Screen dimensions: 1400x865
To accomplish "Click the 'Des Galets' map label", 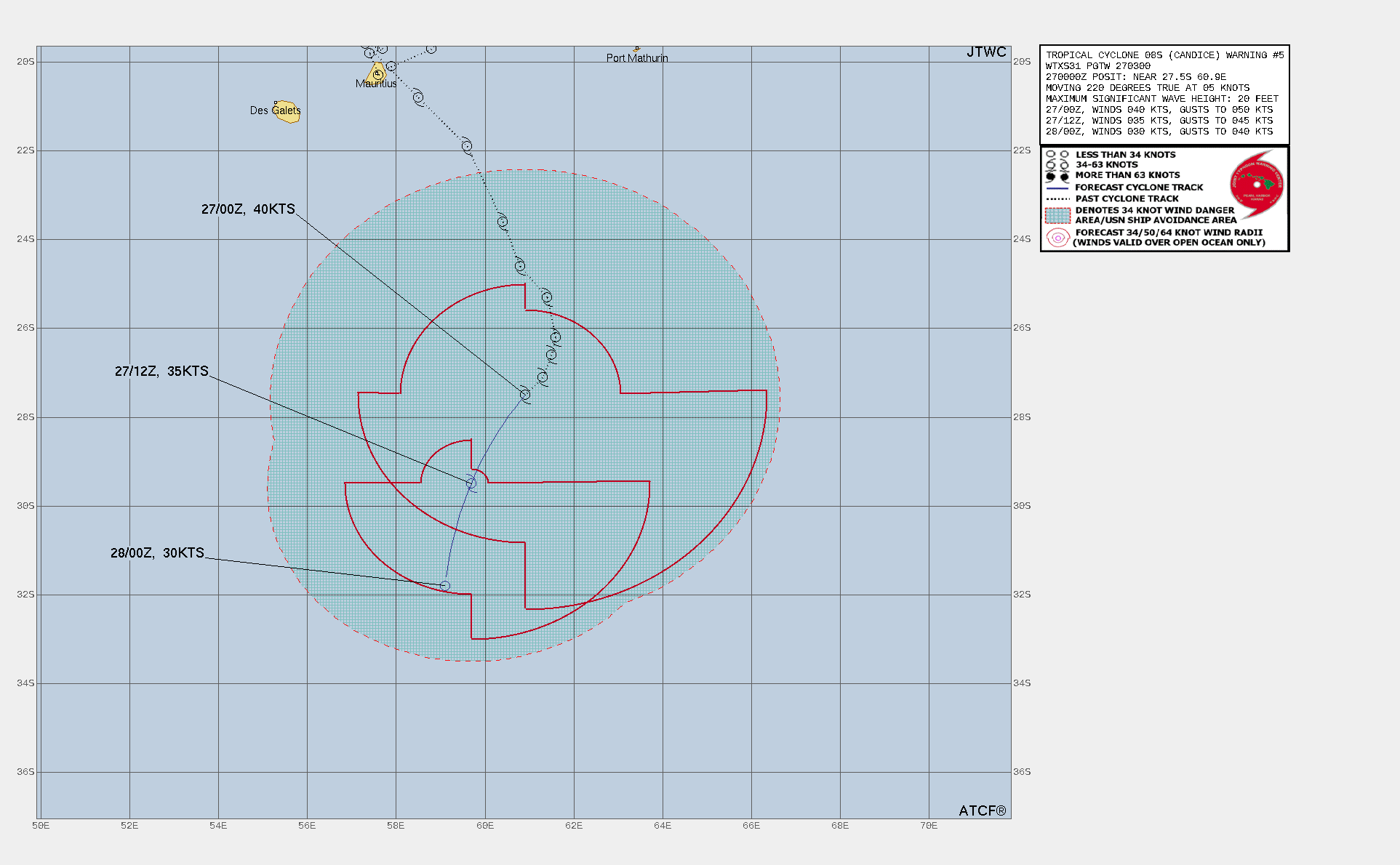I will click(x=275, y=110).
